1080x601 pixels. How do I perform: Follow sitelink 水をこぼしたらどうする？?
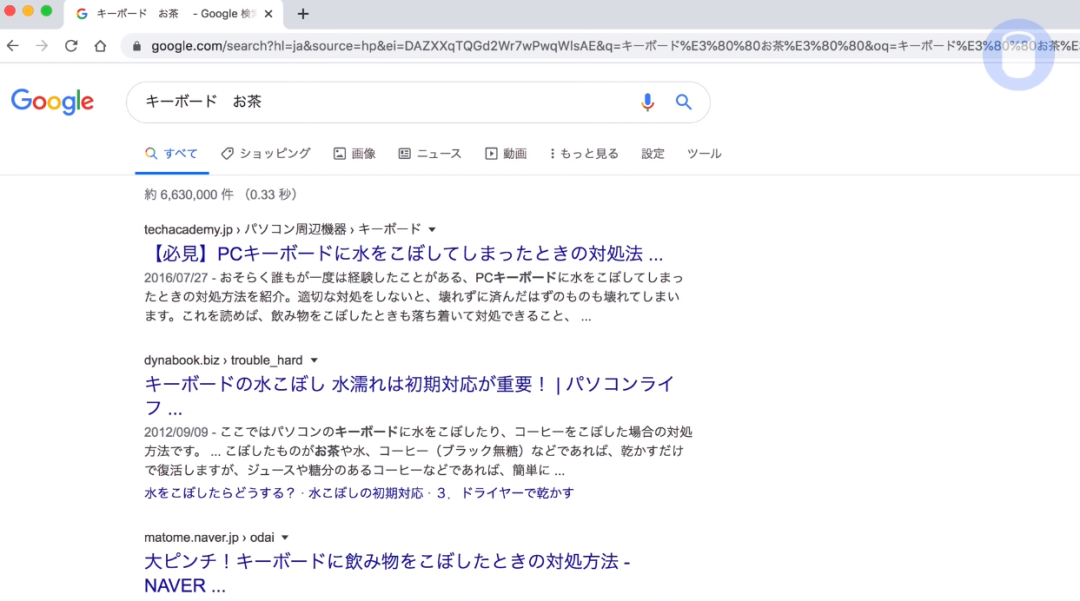[220, 493]
